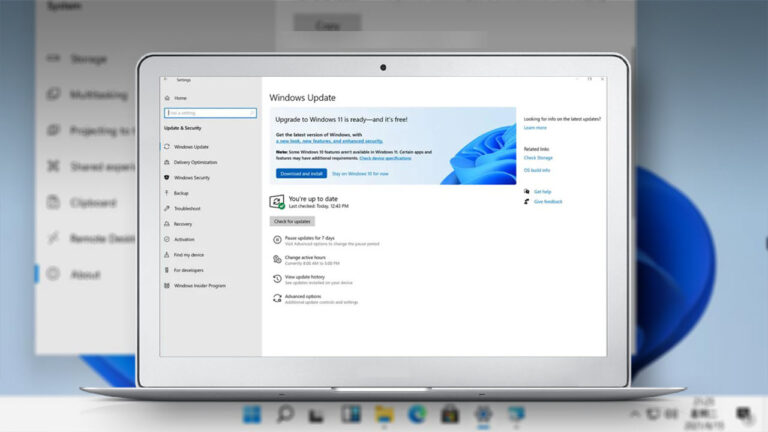
Task: Open Activation in the sidebar
Action: coord(179,239)
